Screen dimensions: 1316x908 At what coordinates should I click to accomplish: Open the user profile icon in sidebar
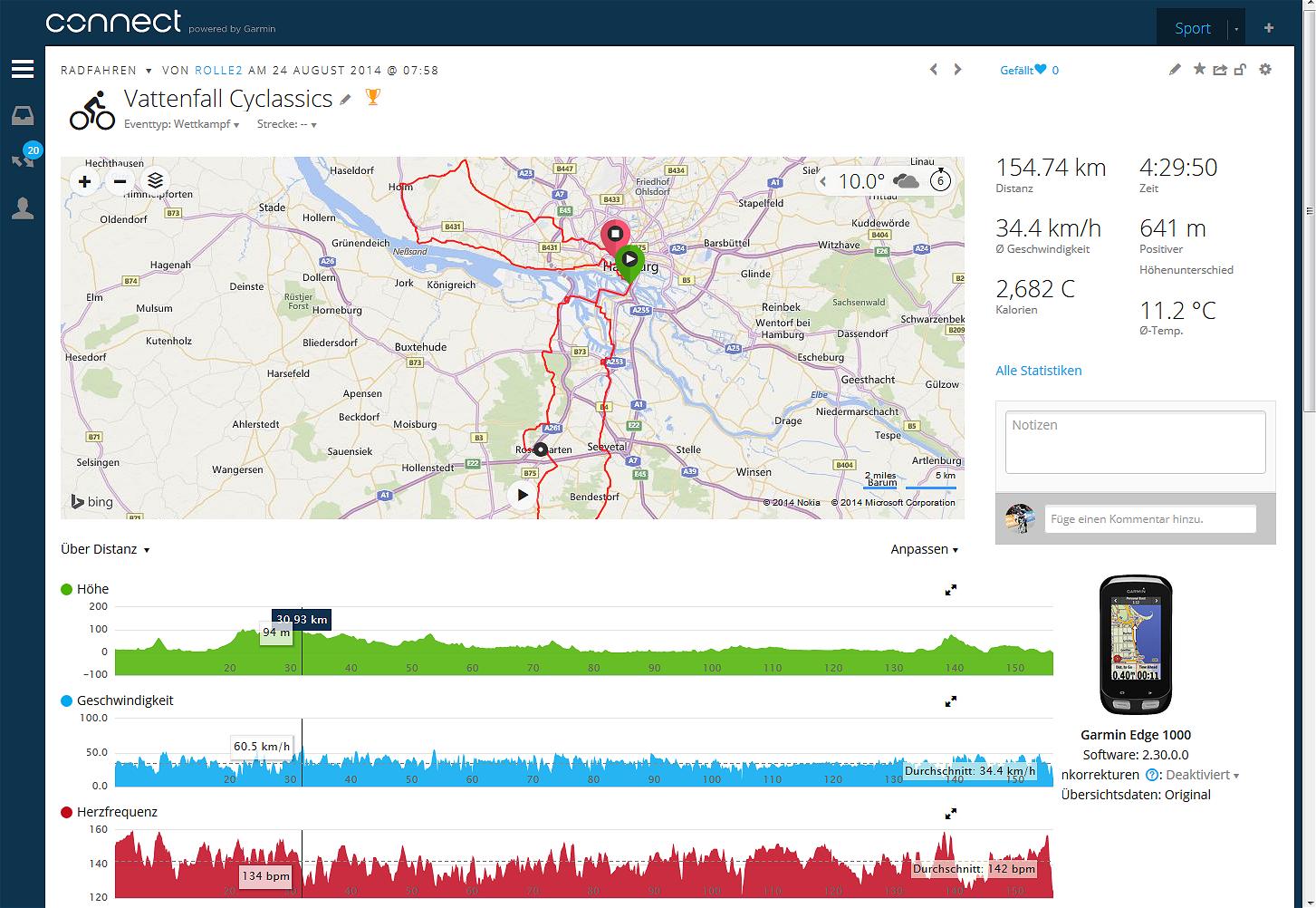point(23,208)
